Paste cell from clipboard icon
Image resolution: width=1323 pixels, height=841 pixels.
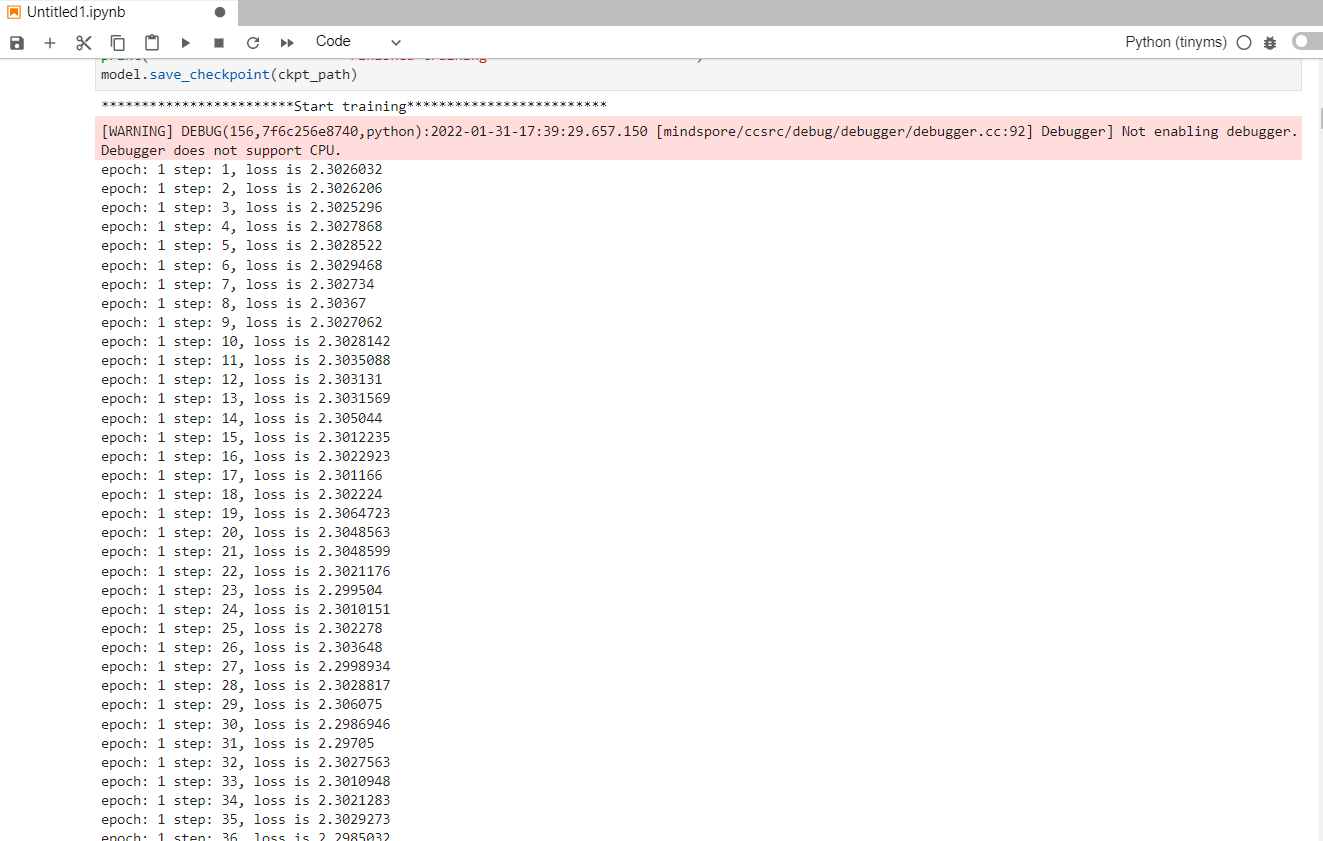[152, 43]
